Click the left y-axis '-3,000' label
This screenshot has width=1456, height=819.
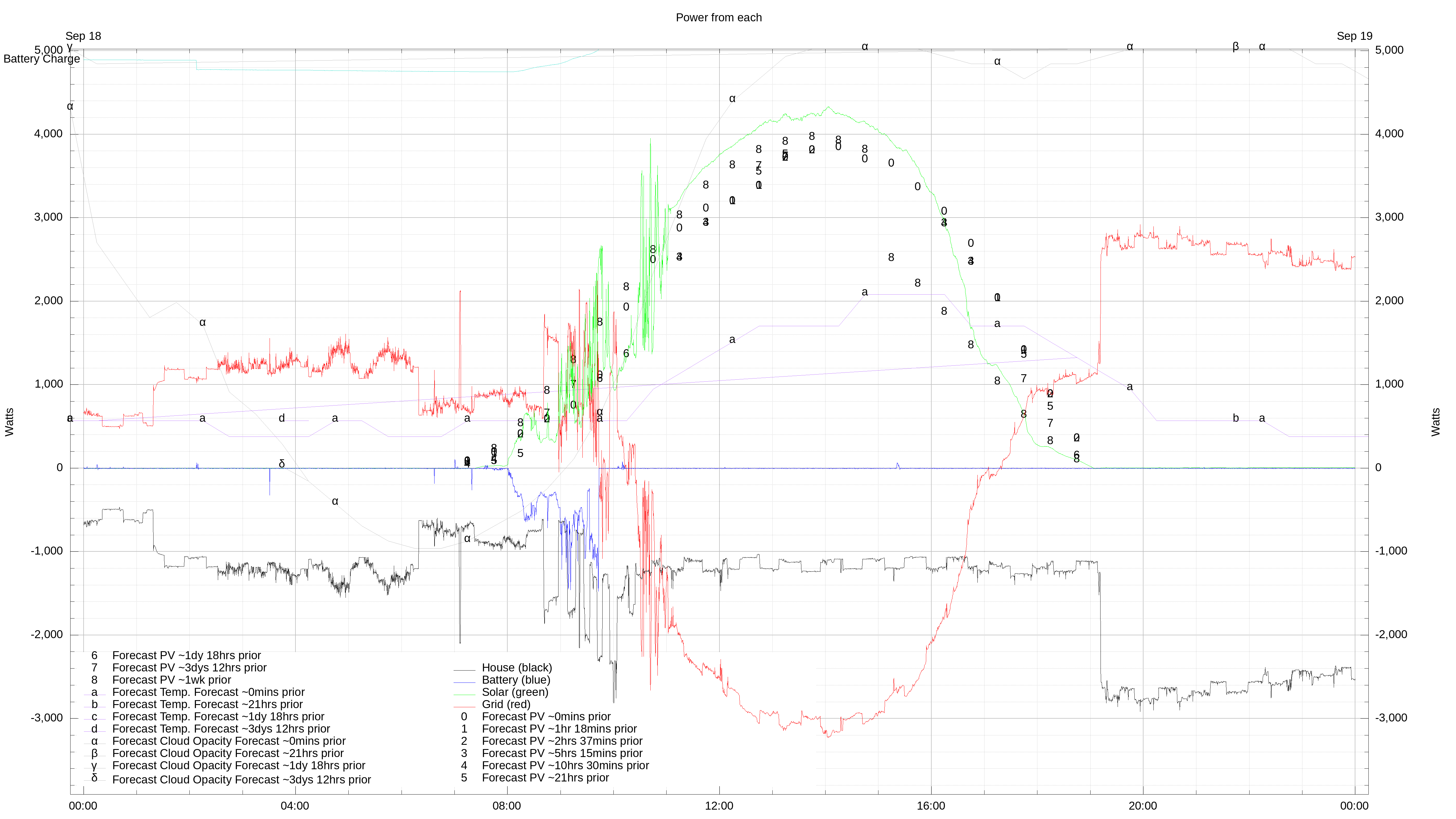[x=47, y=718]
